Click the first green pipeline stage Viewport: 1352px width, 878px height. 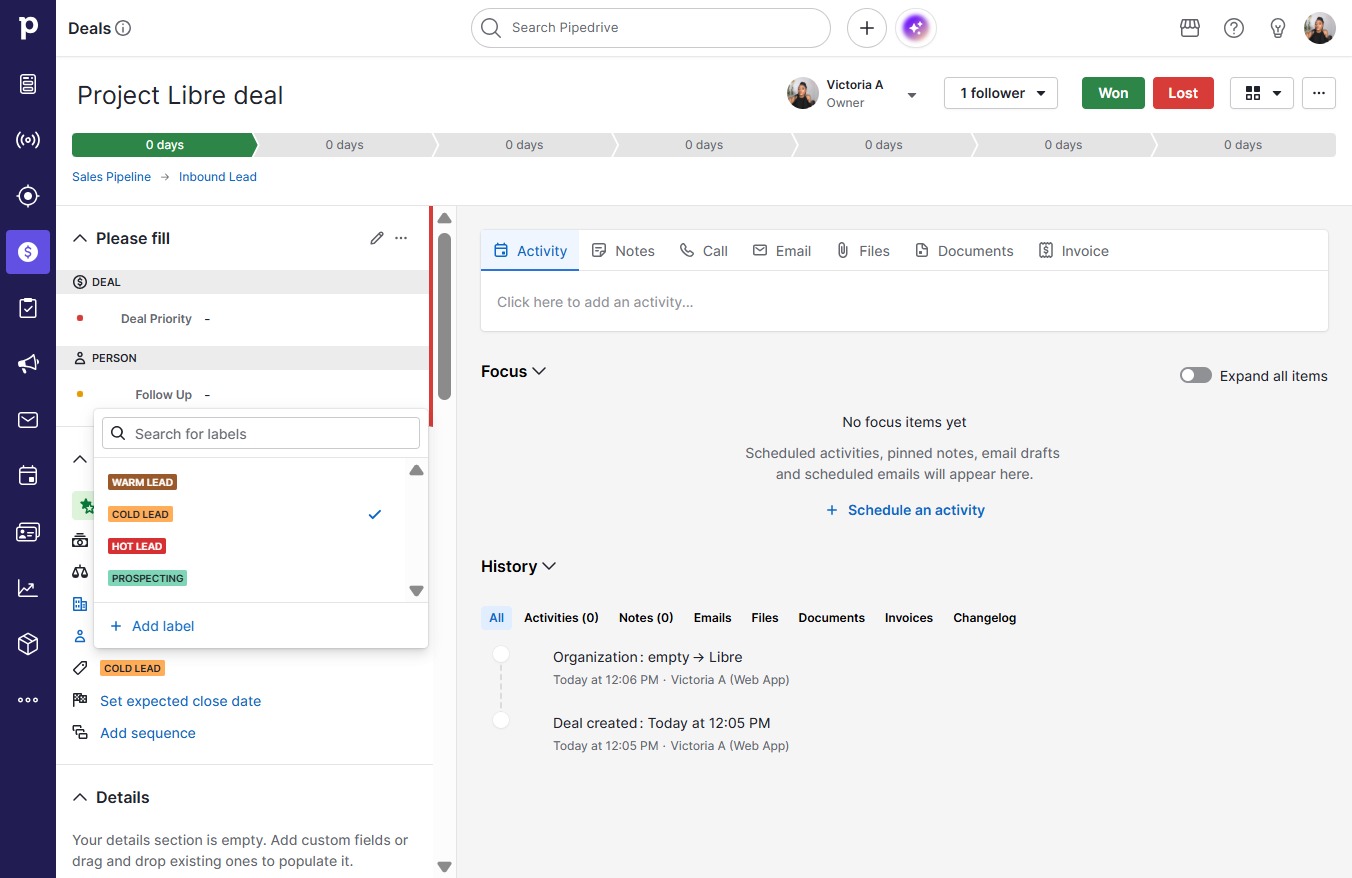click(164, 145)
